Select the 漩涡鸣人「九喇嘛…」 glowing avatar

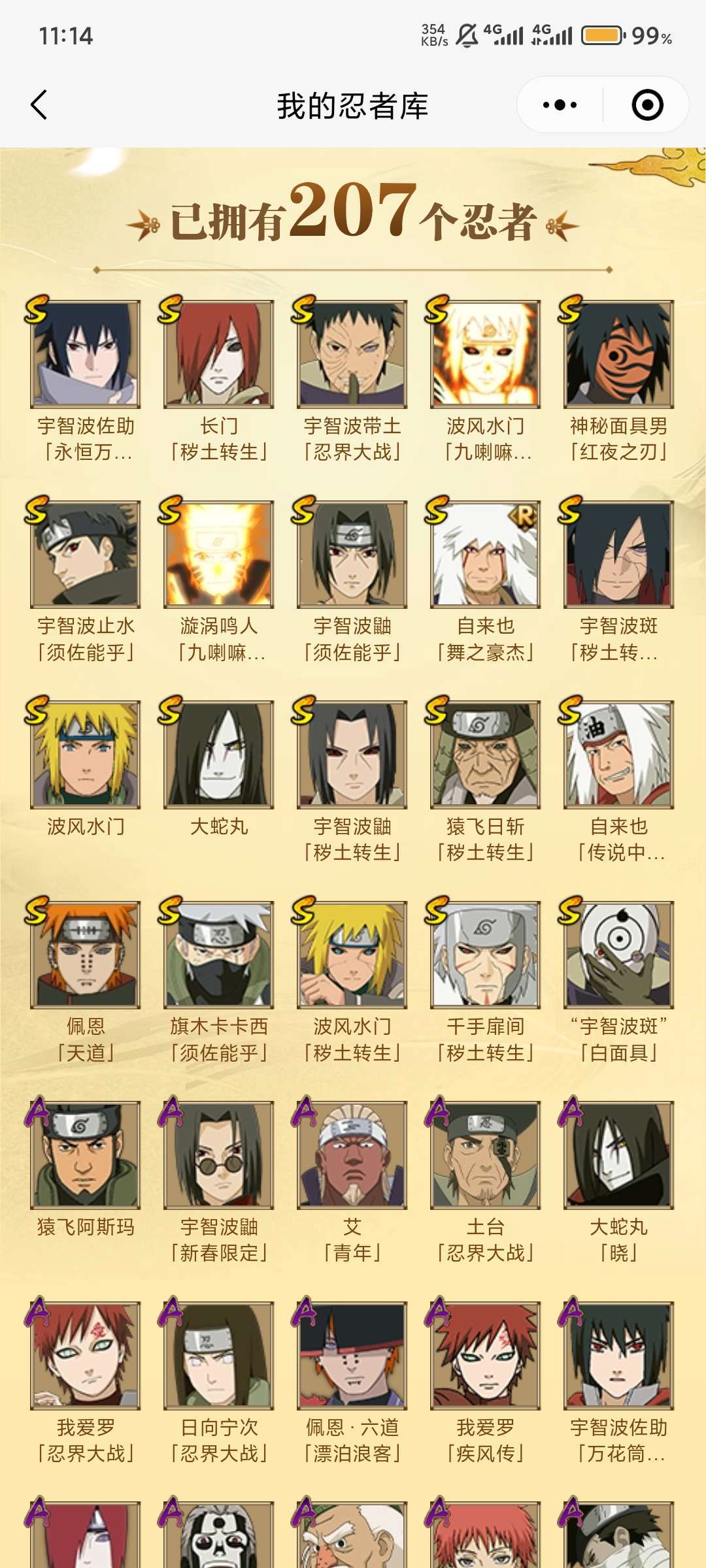coord(219,554)
